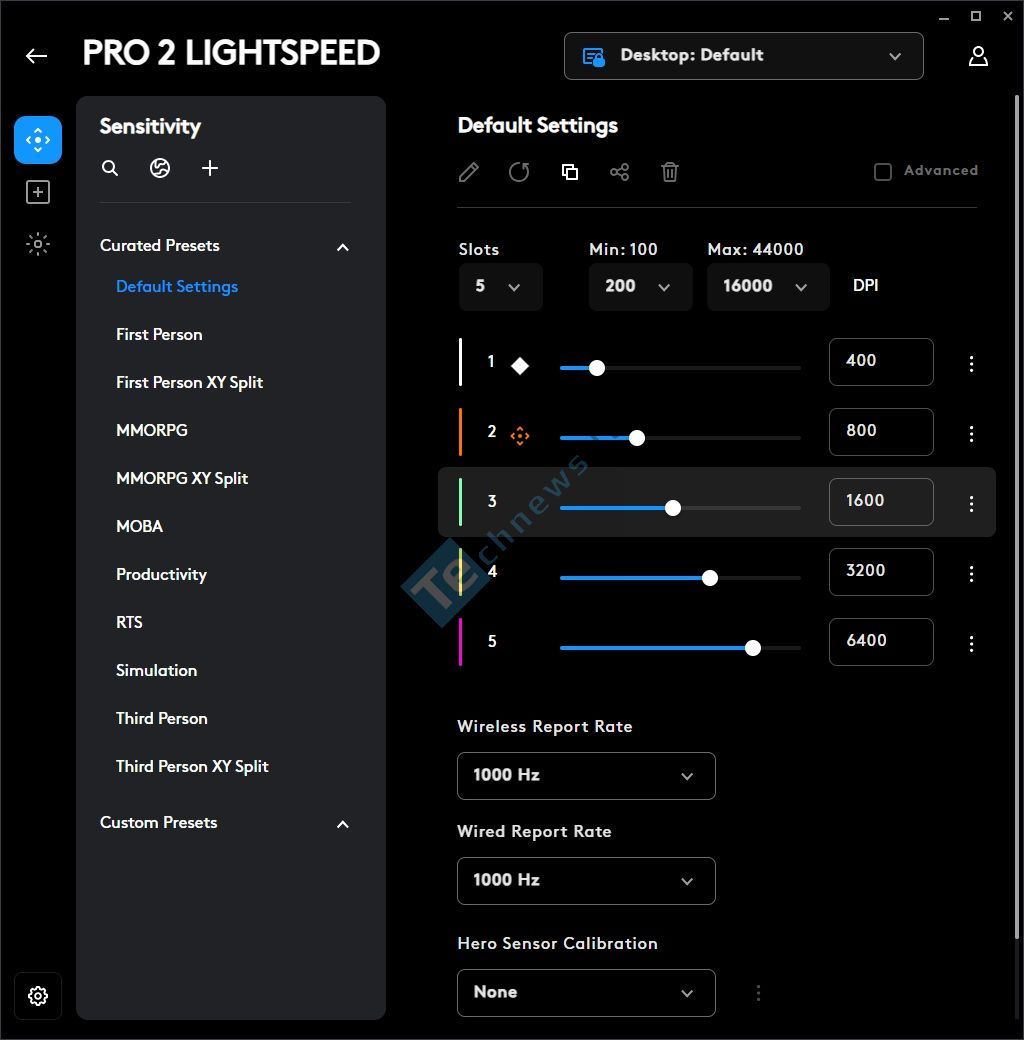Reset Default Settings with the reset icon
Viewport: 1024px width, 1040px height.
click(x=519, y=172)
